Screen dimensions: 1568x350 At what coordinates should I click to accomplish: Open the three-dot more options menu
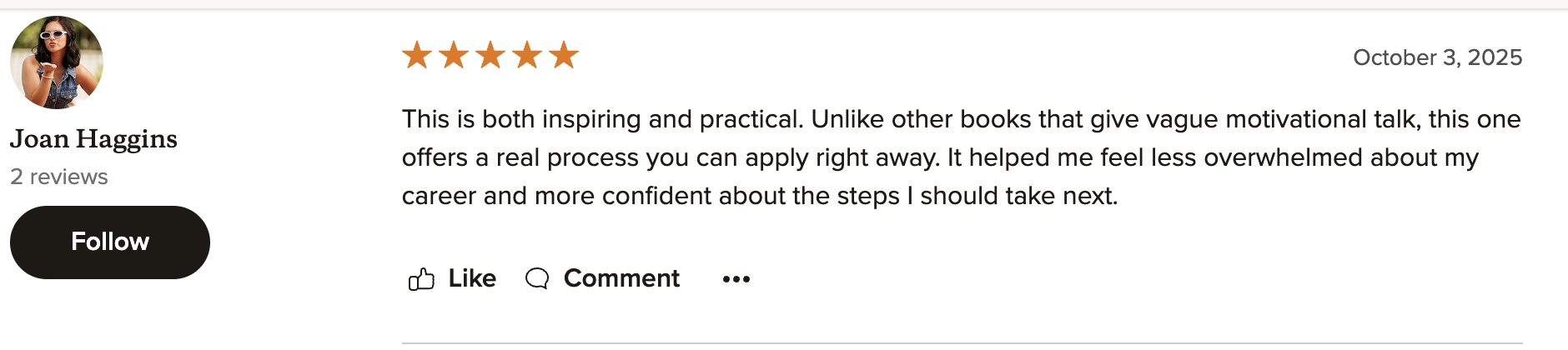(x=736, y=279)
